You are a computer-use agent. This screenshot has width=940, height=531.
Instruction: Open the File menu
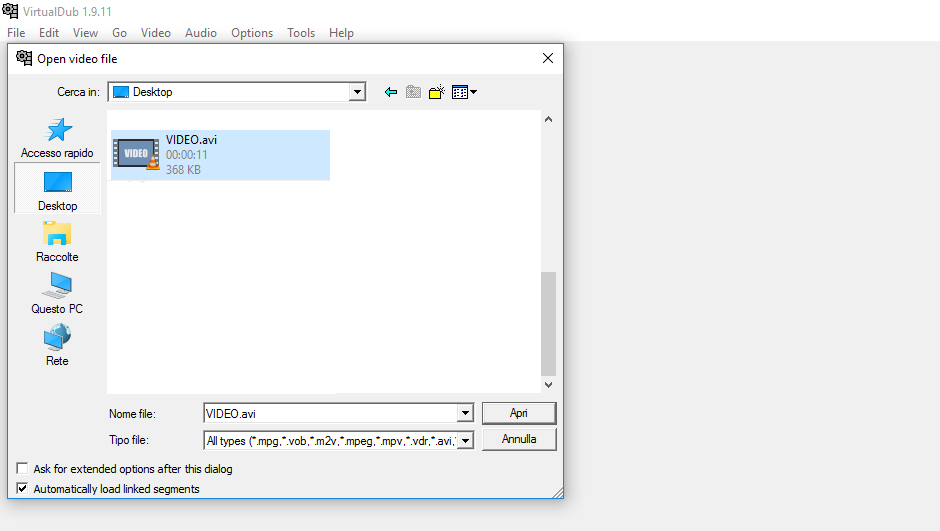click(x=16, y=32)
